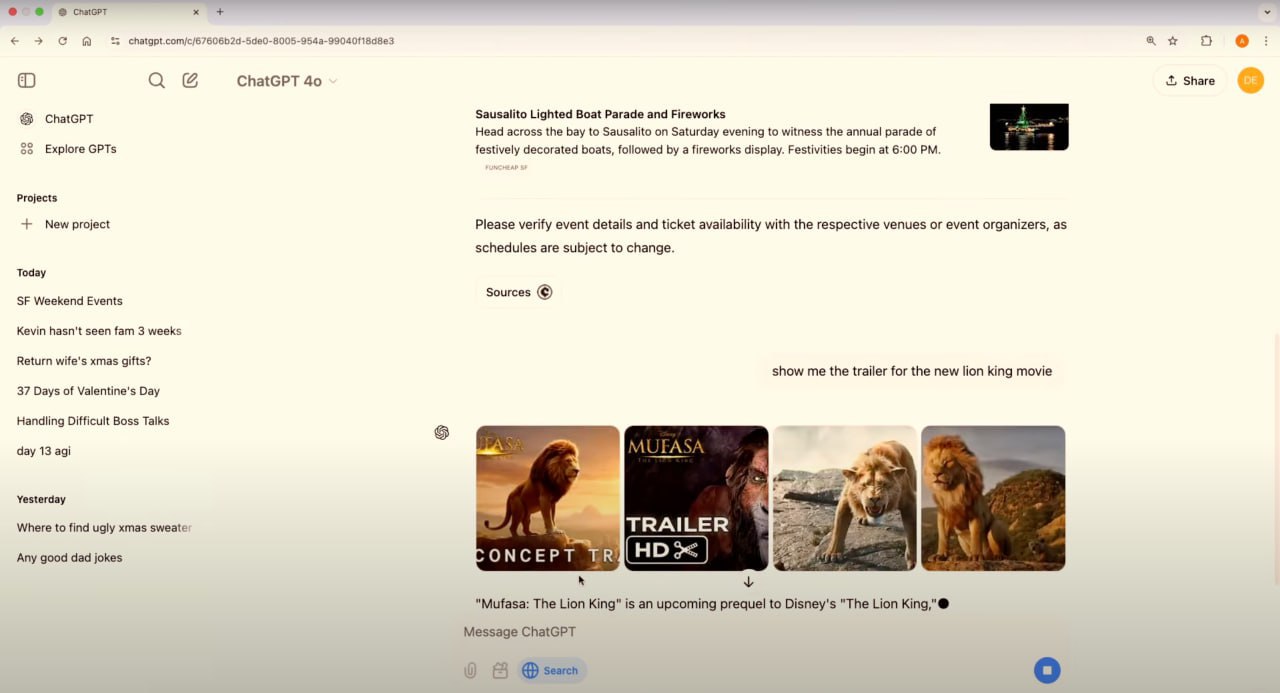Open chat search with the magnifier icon
This screenshot has height=693, width=1280.
pos(157,81)
